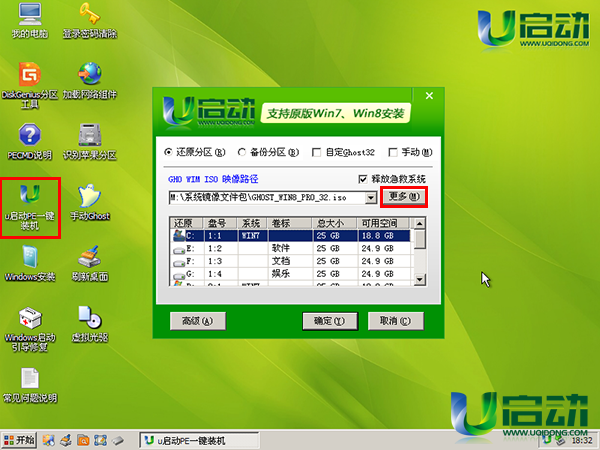Click 高级 button

tap(198, 321)
